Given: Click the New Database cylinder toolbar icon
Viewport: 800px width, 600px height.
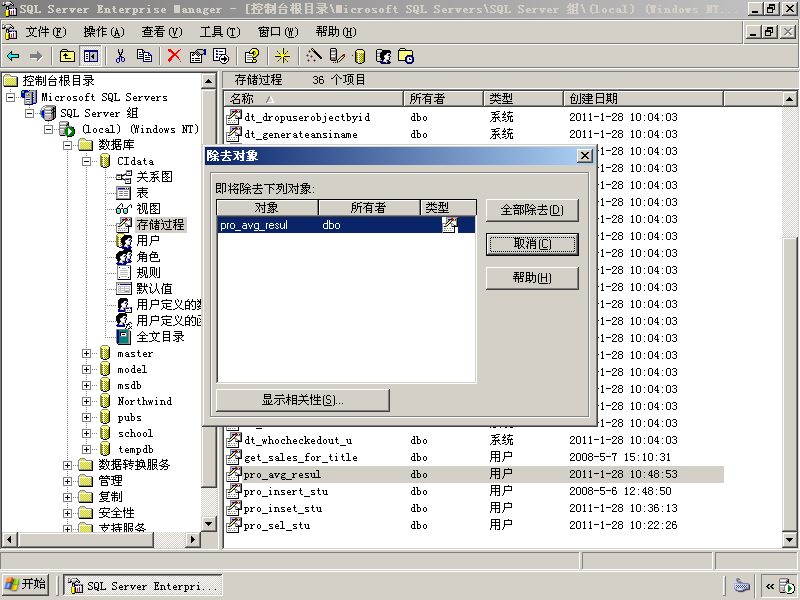Looking at the screenshot, I should pyautogui.click(x=360, y=56).
